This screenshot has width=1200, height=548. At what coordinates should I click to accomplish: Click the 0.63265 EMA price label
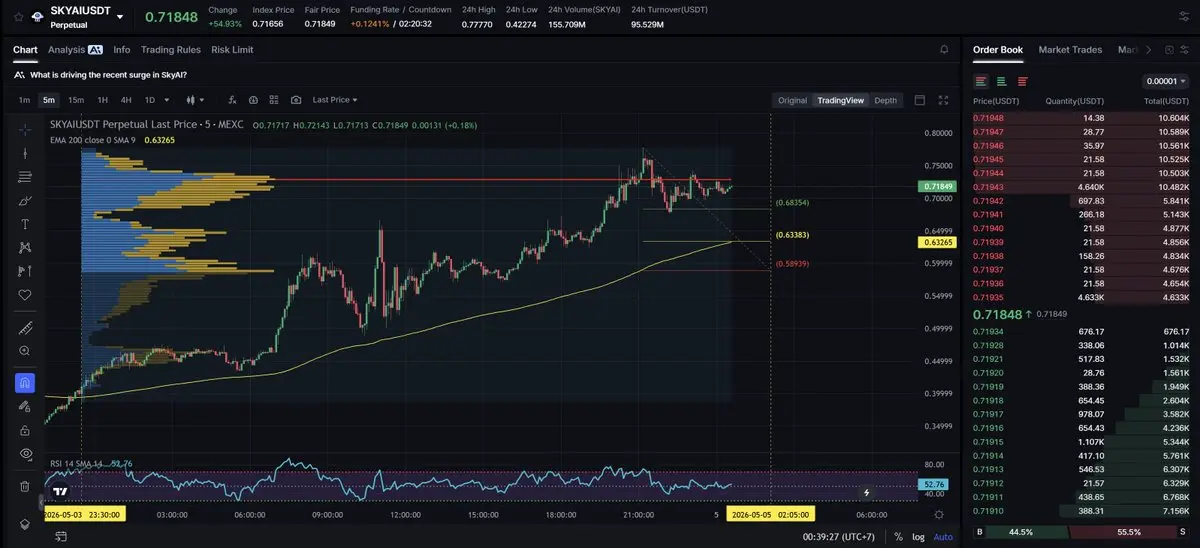pyautogui.click(x=935, y=242)
